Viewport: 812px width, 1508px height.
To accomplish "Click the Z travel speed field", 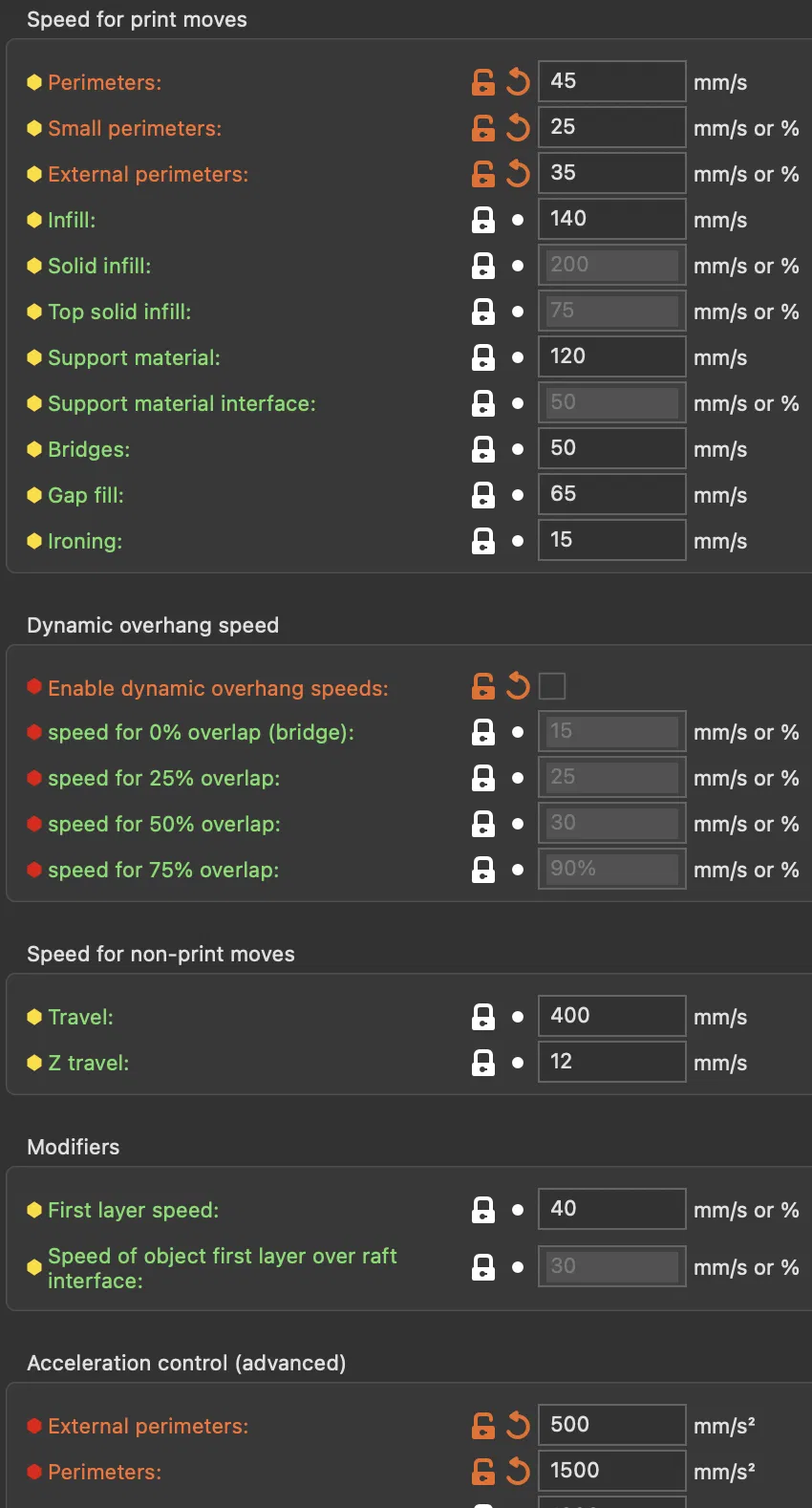I will [611, 1062].
